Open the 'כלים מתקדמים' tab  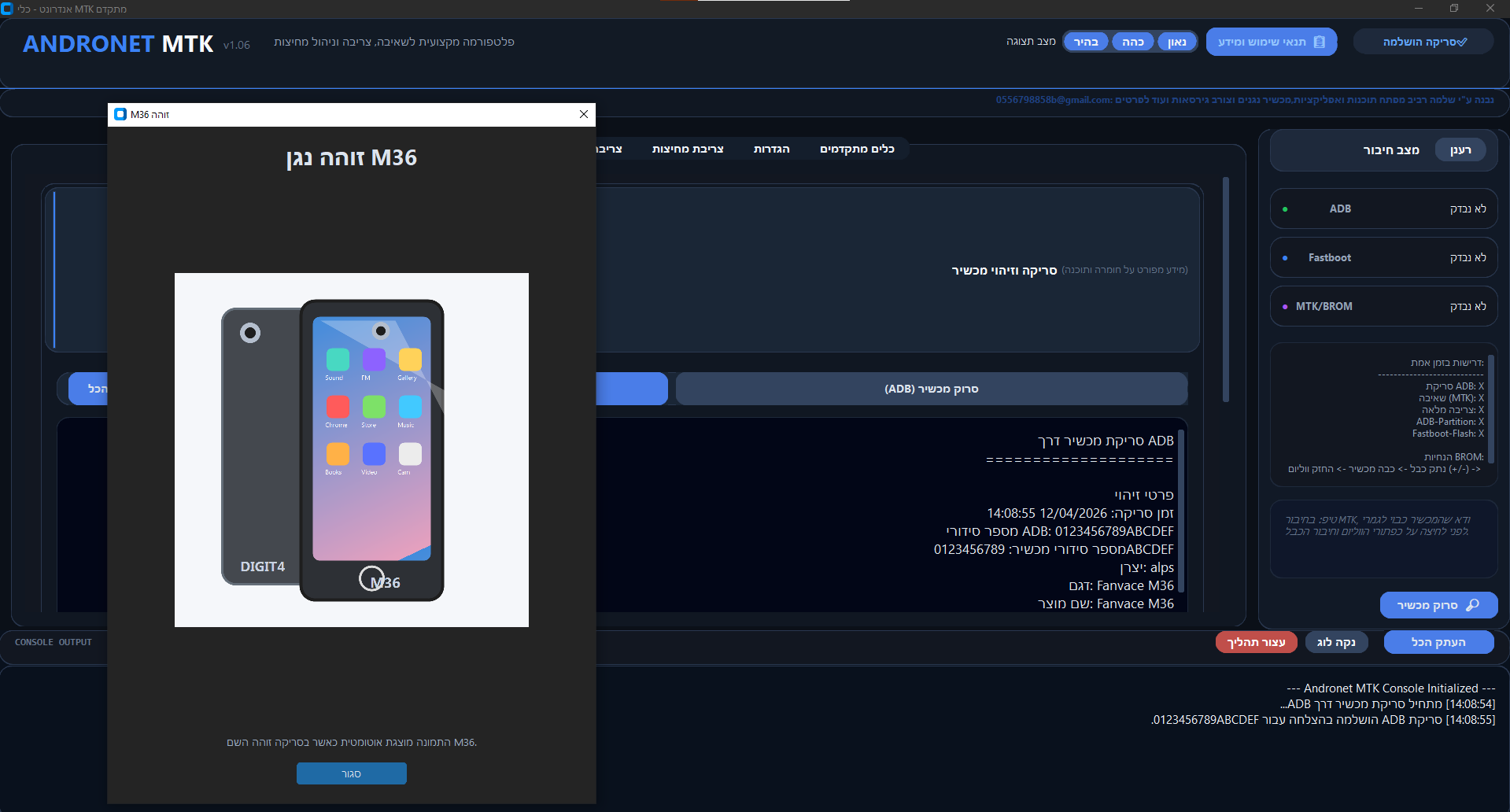point(857,149)
